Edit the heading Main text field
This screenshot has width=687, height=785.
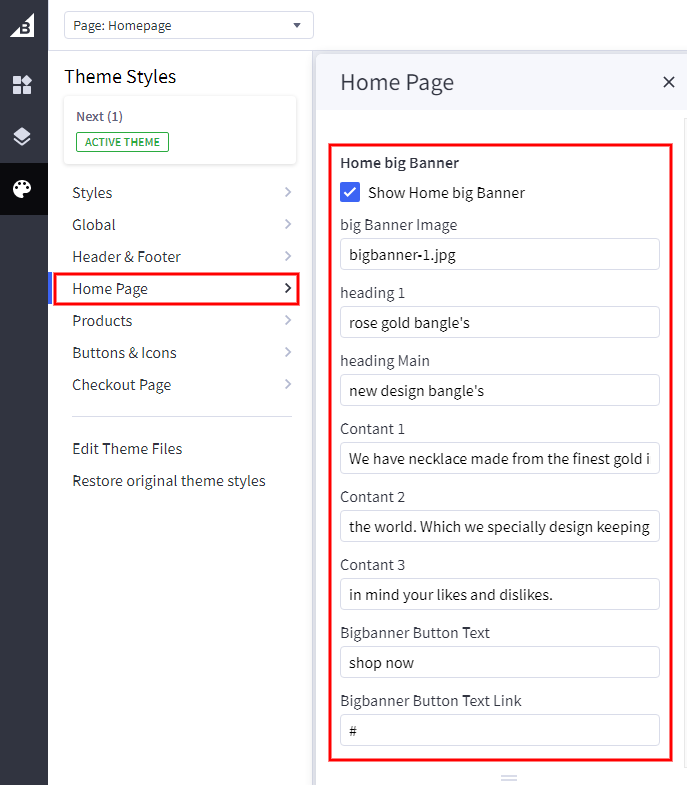coord(499,390)
